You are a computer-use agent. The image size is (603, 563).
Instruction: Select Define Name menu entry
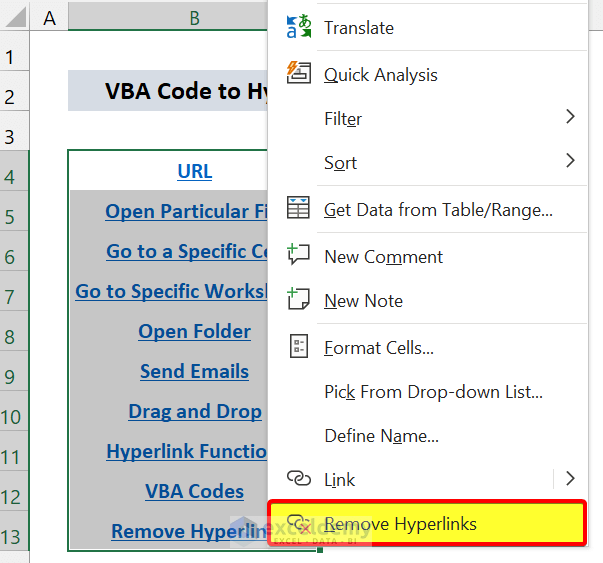tap(381, 436)
